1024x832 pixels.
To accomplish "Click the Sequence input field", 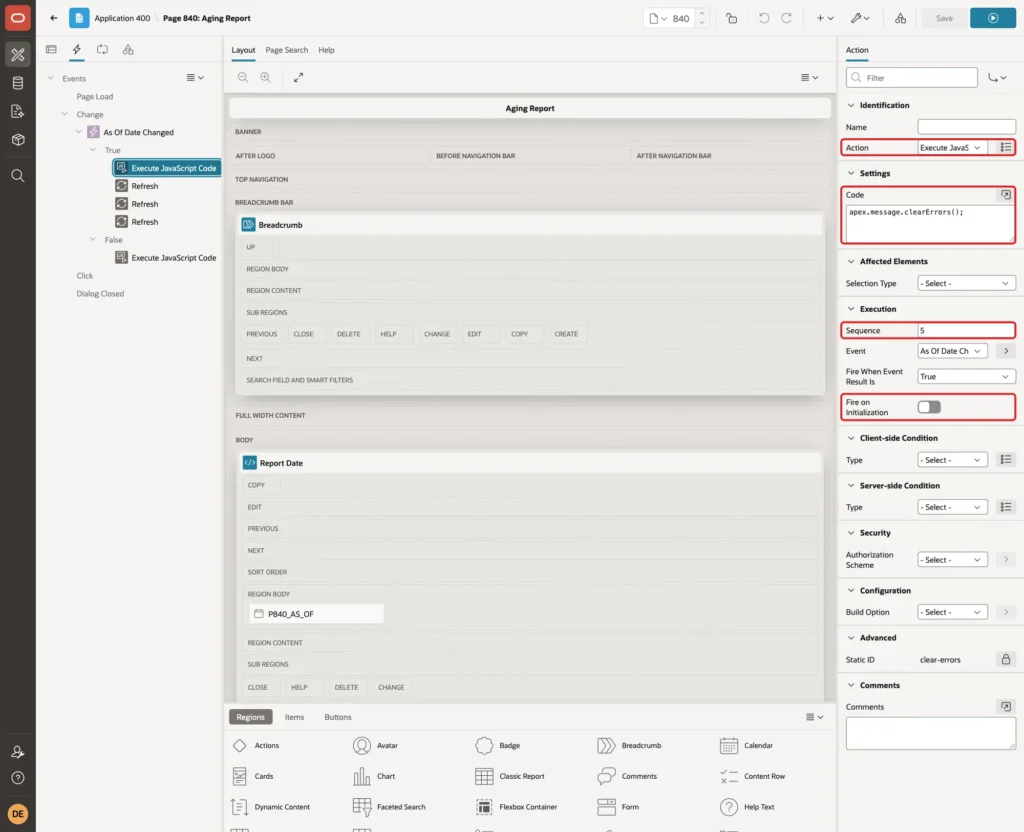I will 966,330.
